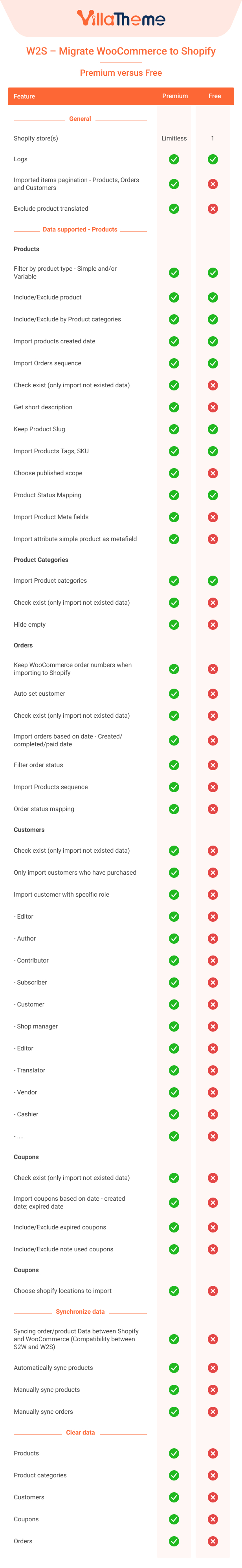Click Free red cross for Filter order status

(x=213, y=765)
